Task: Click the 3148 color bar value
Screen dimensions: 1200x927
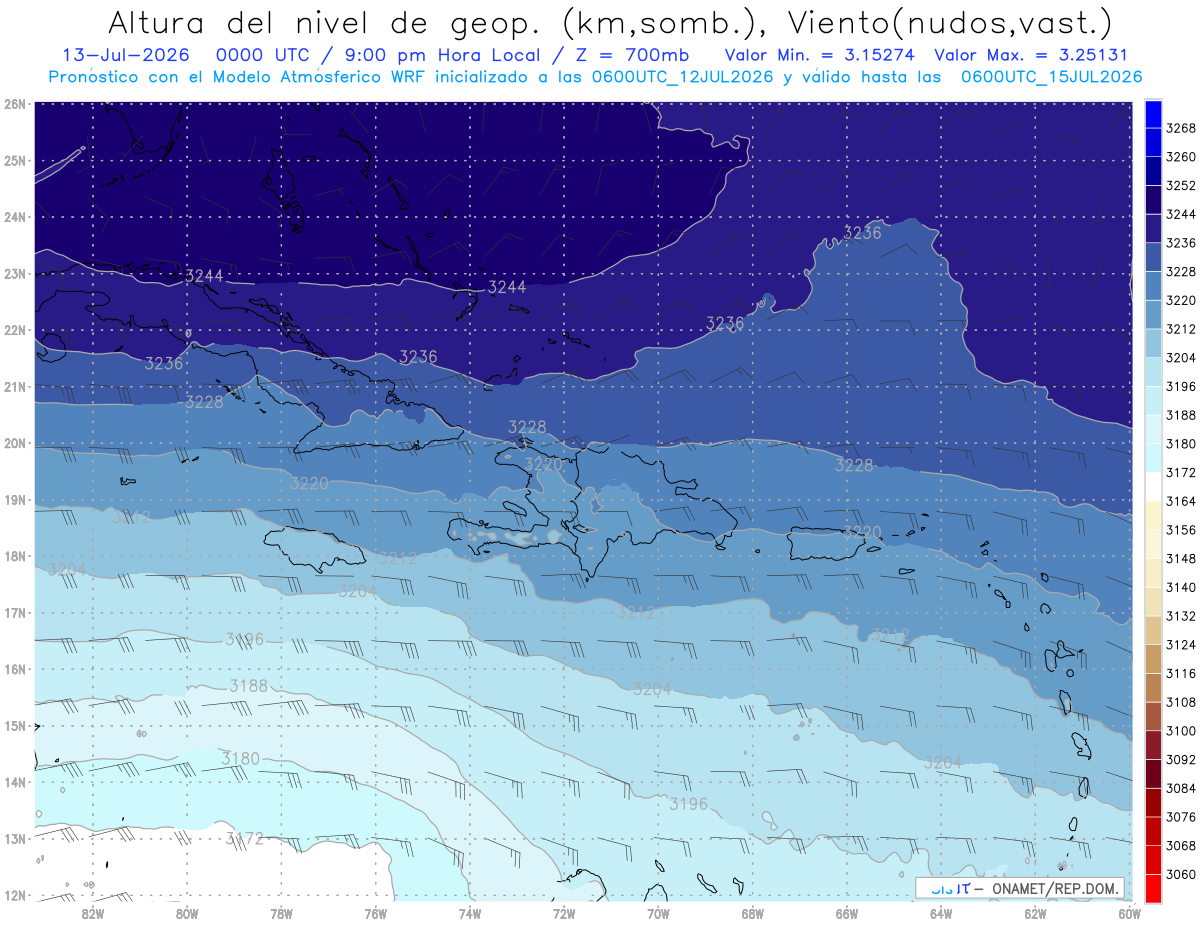Action: (1181, 559)
